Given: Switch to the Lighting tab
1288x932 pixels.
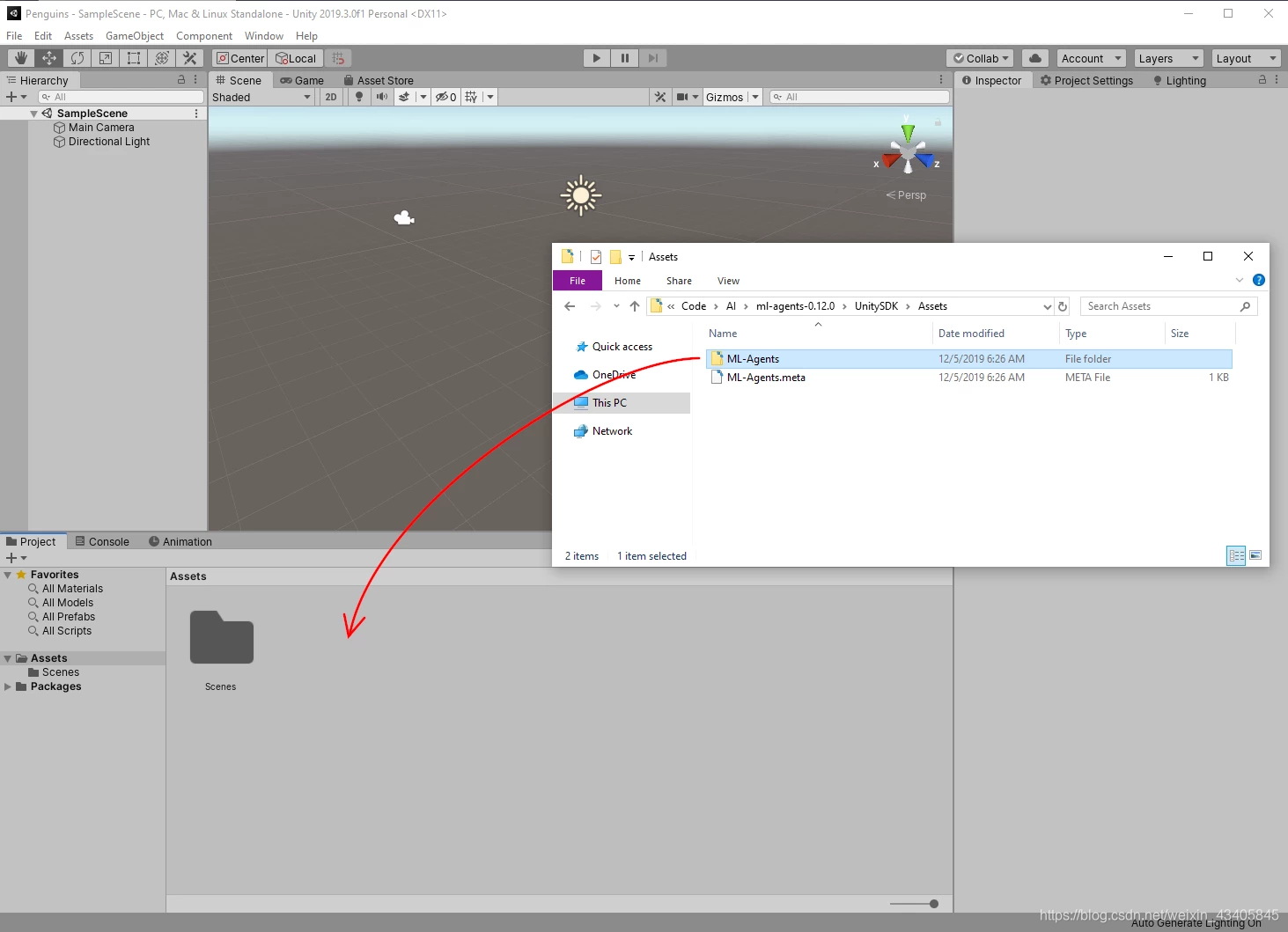Looking at the screenshot, I should click(1180, 80).
